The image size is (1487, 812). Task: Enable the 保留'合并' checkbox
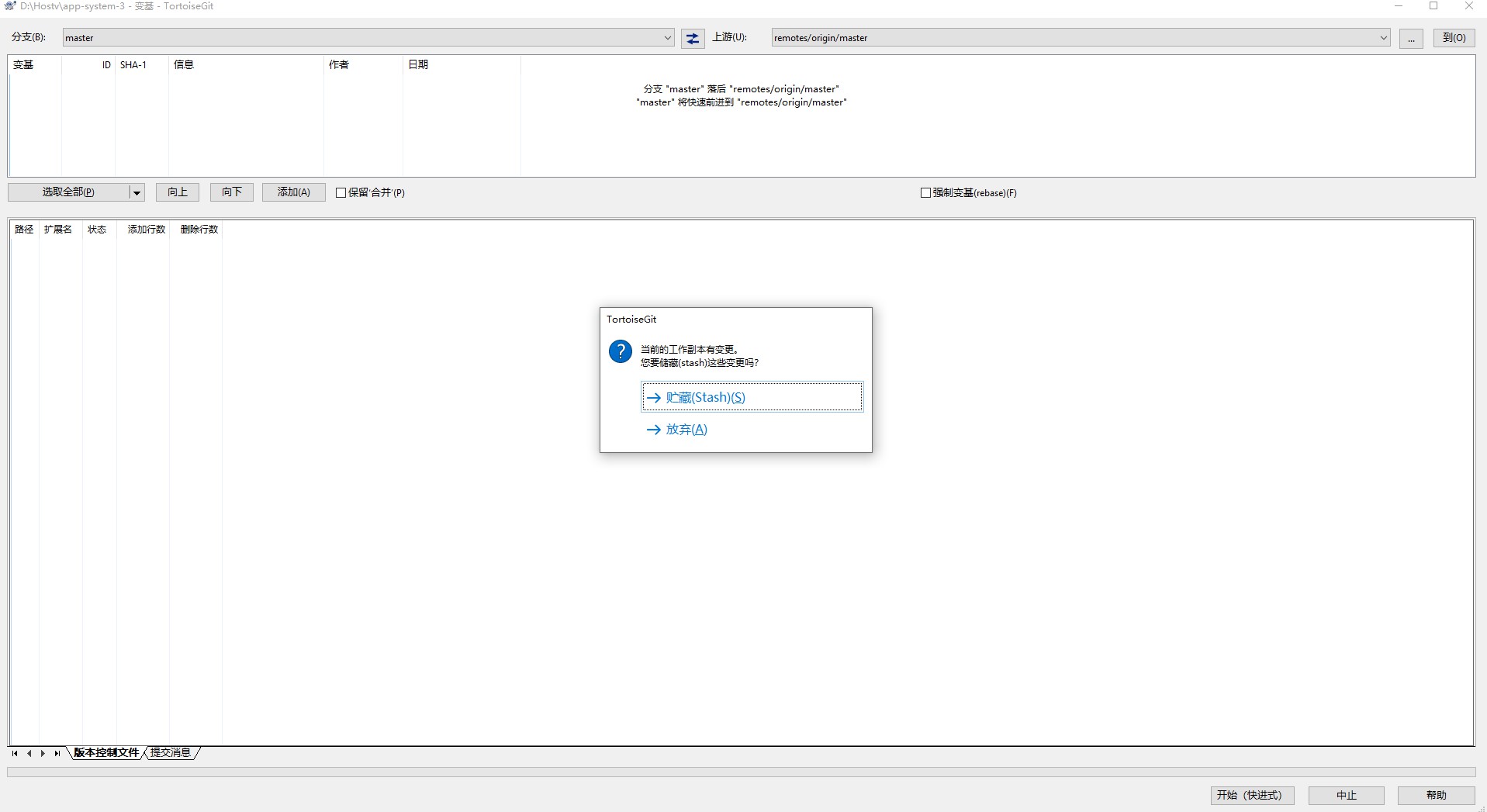point(341,193)
